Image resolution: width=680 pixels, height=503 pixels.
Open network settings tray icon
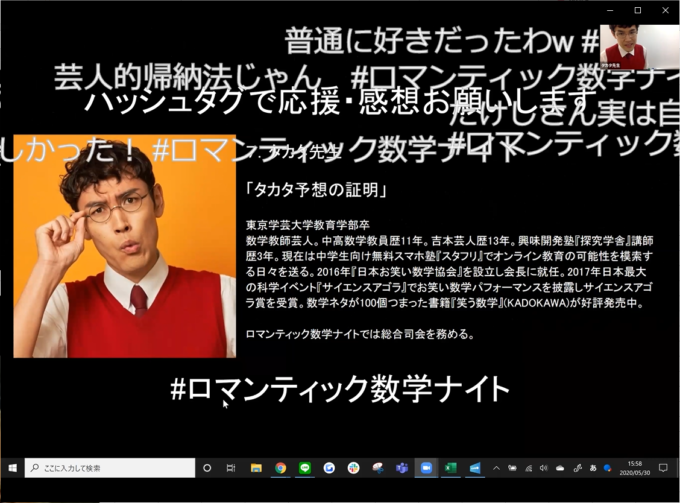pyautogui.click(x=528, y=468)
